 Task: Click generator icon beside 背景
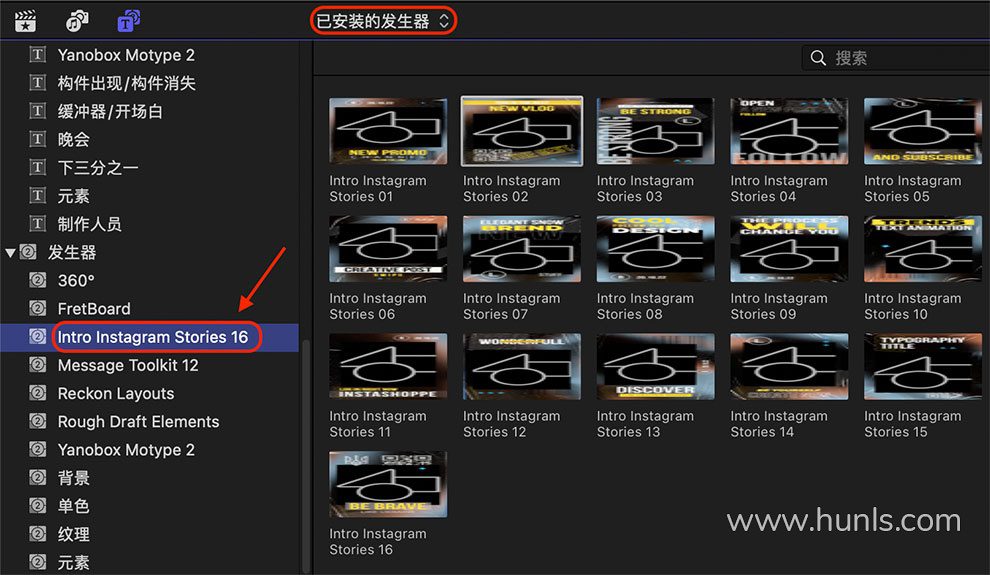pyautogui.click(x=38, y=477)
